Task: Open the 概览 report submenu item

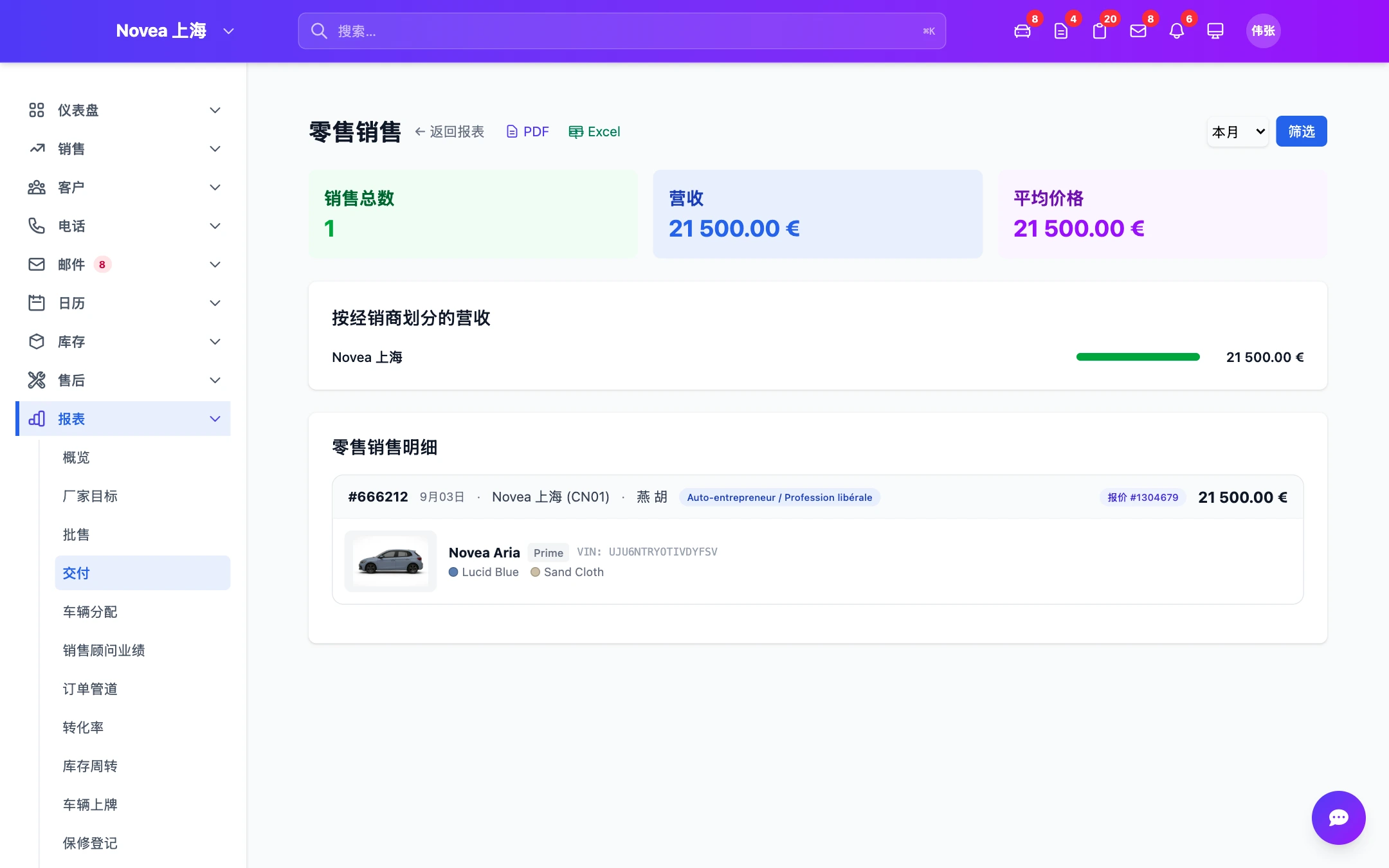Action: pyautogui.click(x=142, y=457)
